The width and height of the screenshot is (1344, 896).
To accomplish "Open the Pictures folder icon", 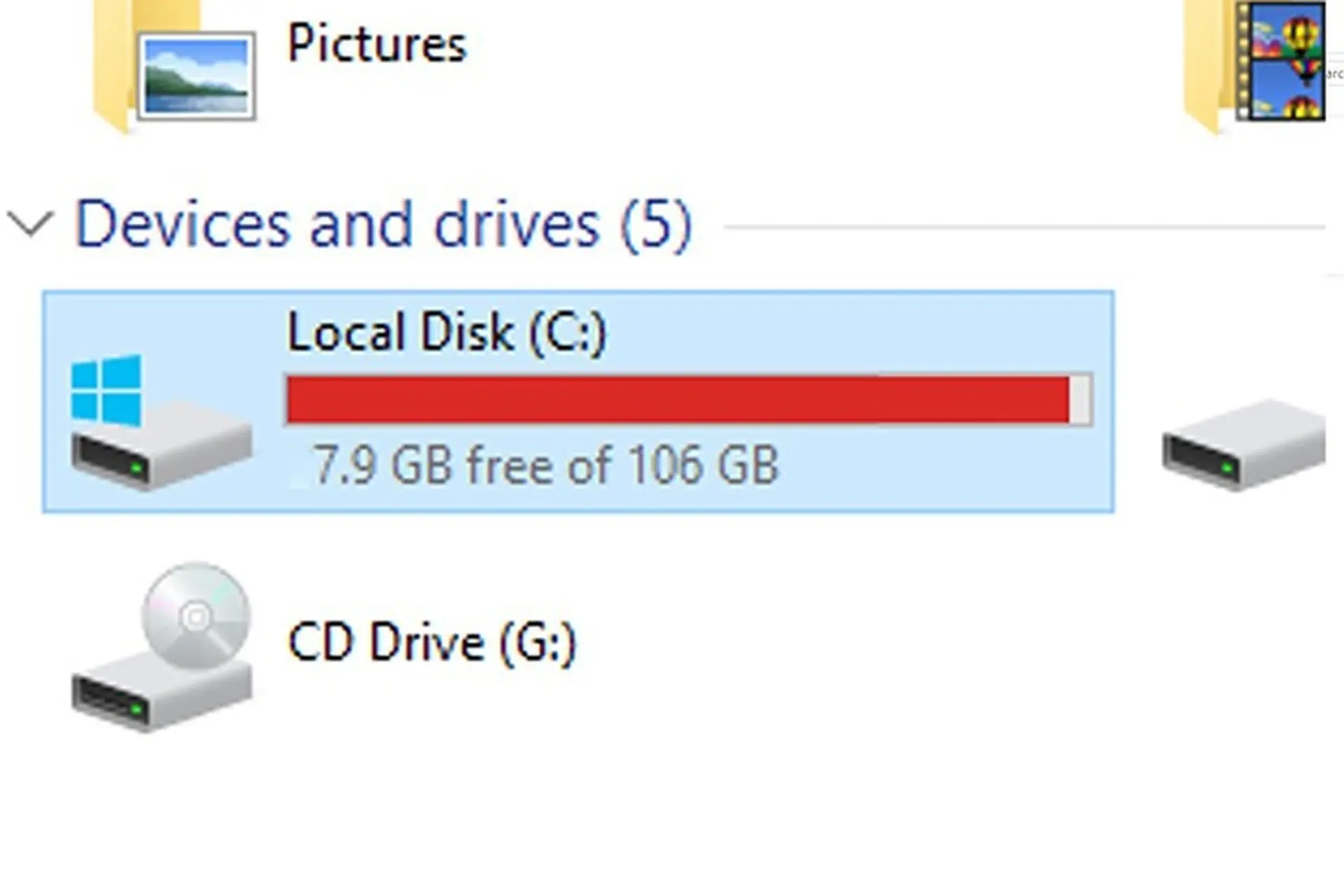I will click(175, 66).
